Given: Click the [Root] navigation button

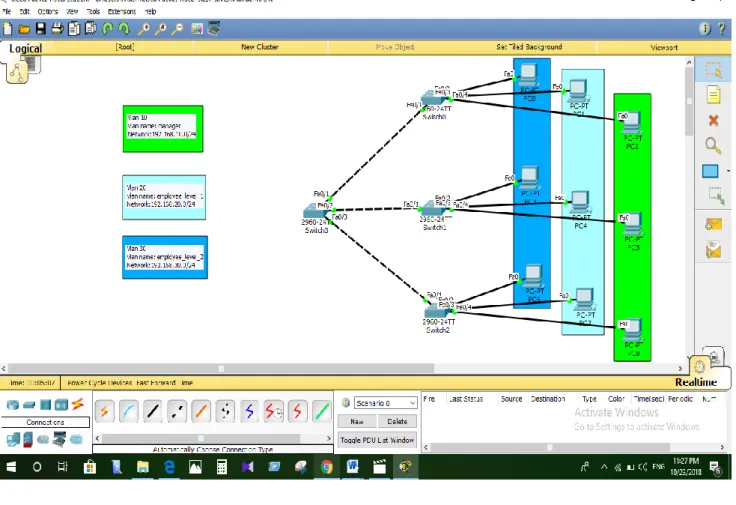Looking at the screenshot, I should click(125, 47).
